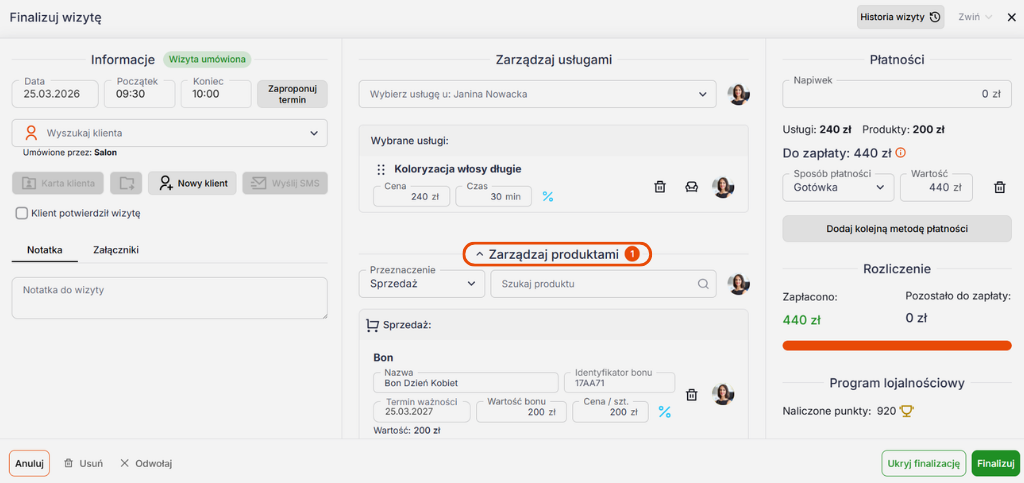Screen dimensions: 1024x483
Task: Select the Notatka tab
Action: point(45,250)
